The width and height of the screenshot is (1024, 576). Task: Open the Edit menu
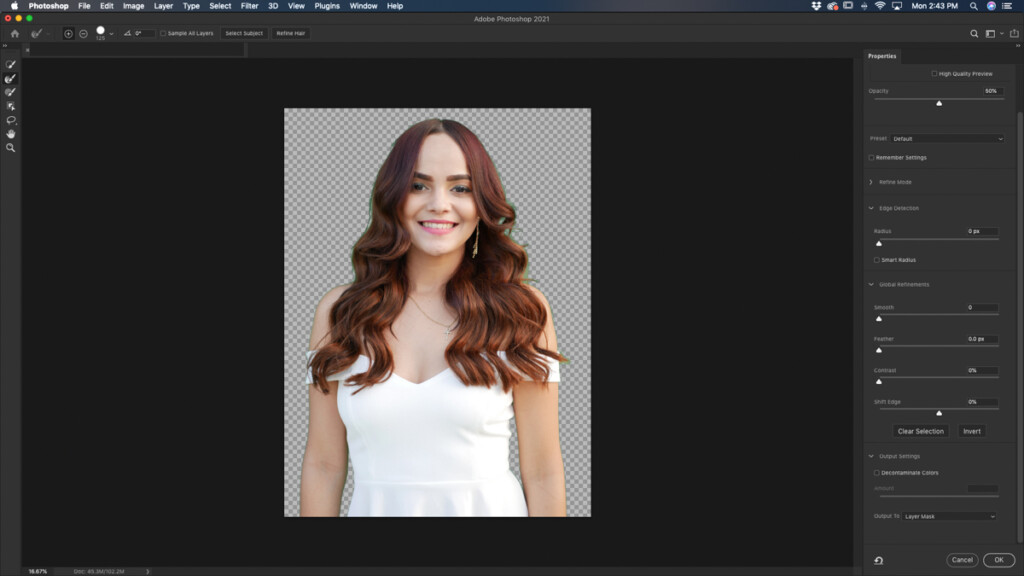tap(106, 6)
